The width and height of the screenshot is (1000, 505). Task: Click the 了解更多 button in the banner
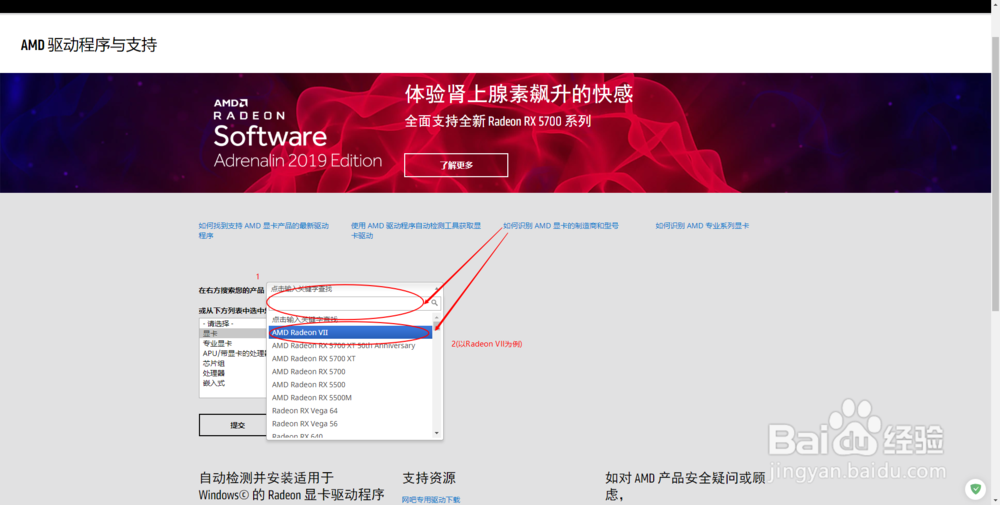click(456, 165)
